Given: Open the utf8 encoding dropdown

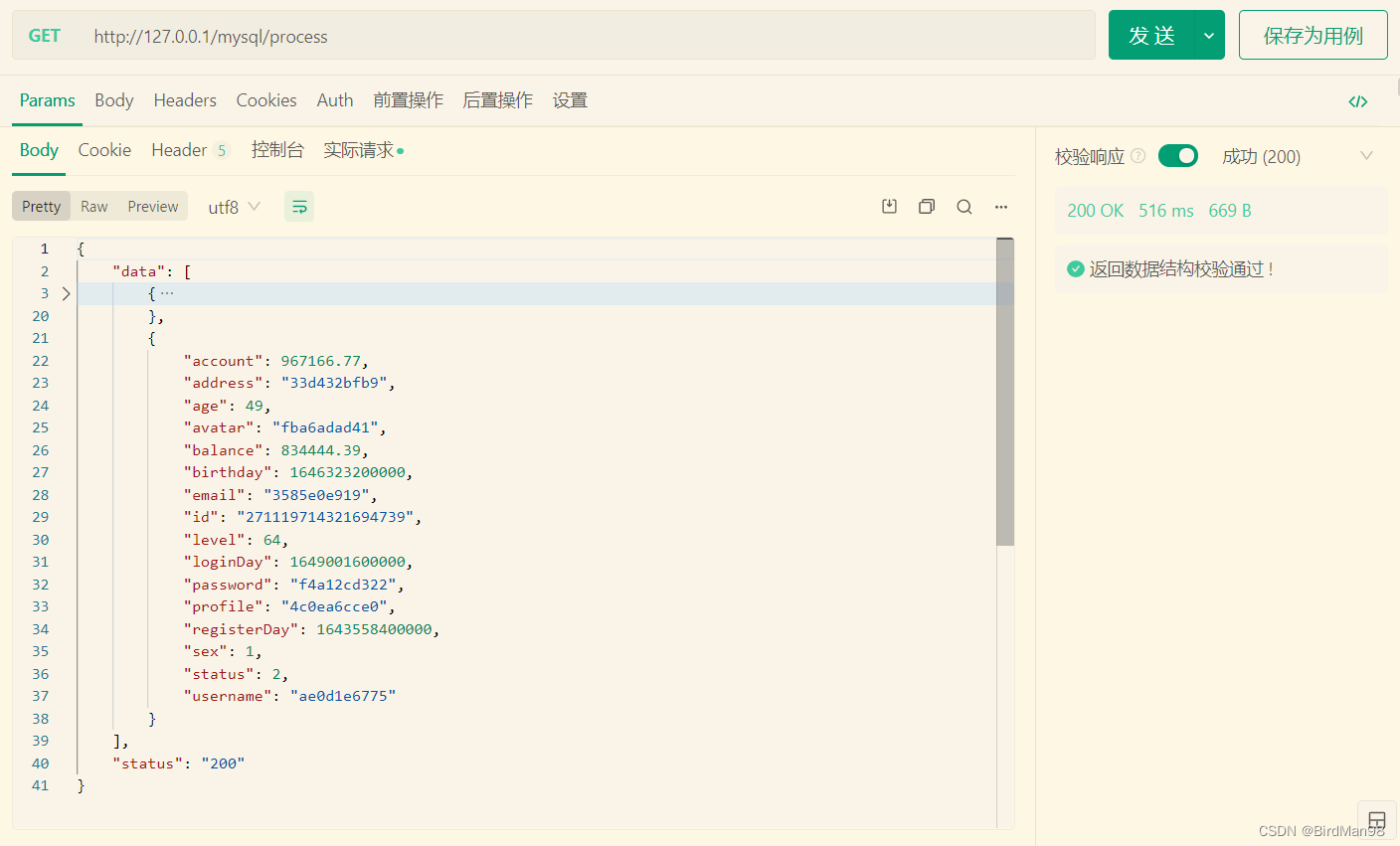Looking at the screenshot, I should click(234, 206).
